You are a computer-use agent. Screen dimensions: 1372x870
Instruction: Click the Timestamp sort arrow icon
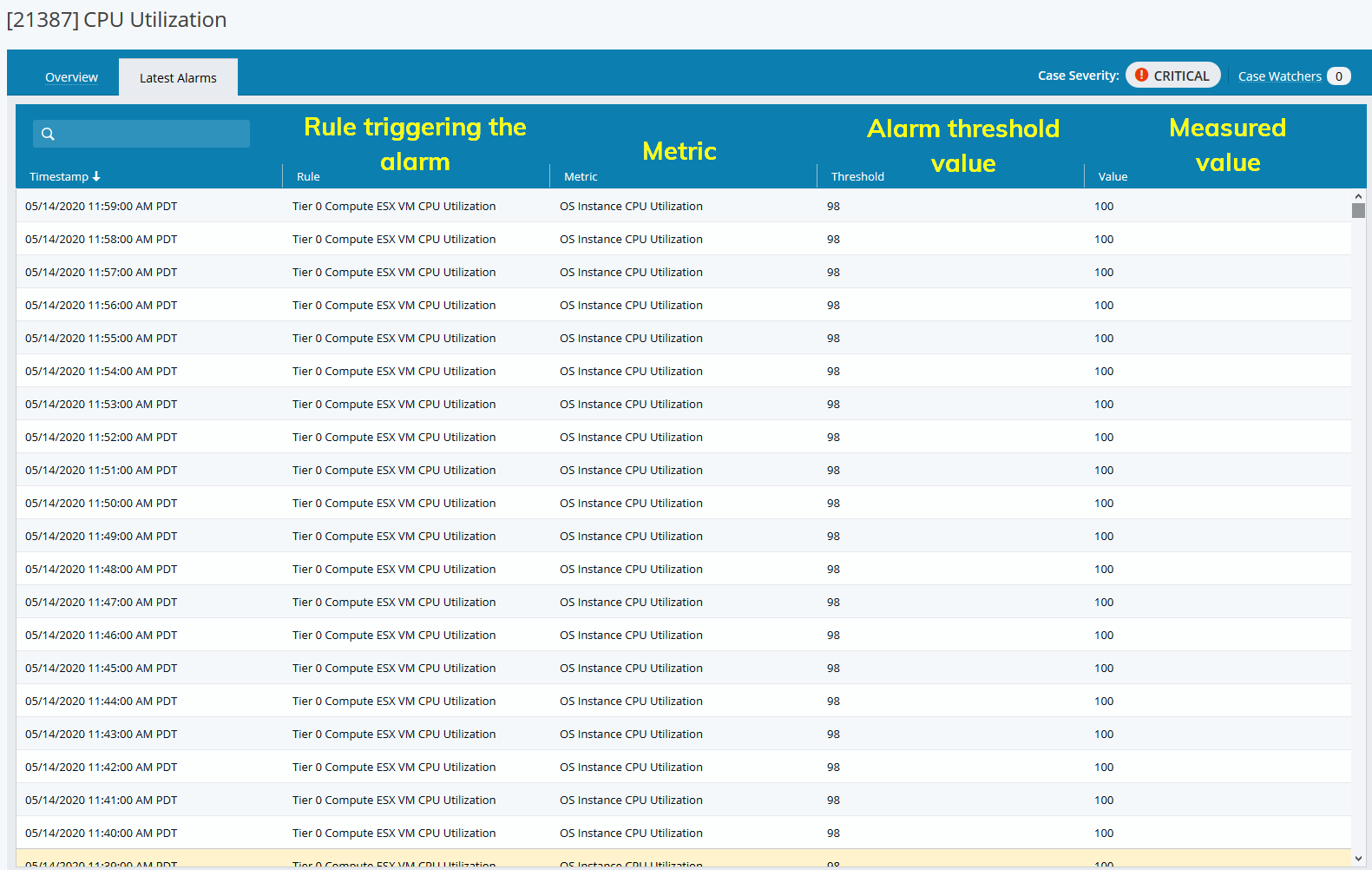[96, 176]
